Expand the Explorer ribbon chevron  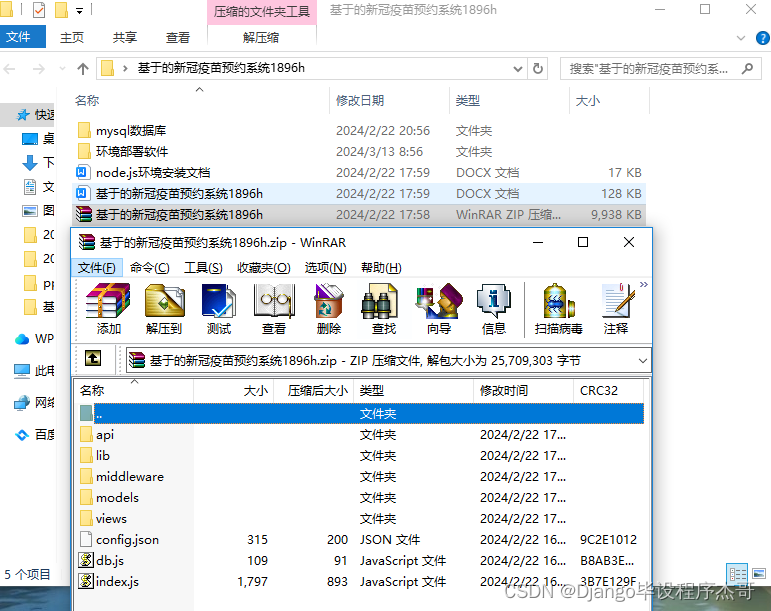pos(741,38)
